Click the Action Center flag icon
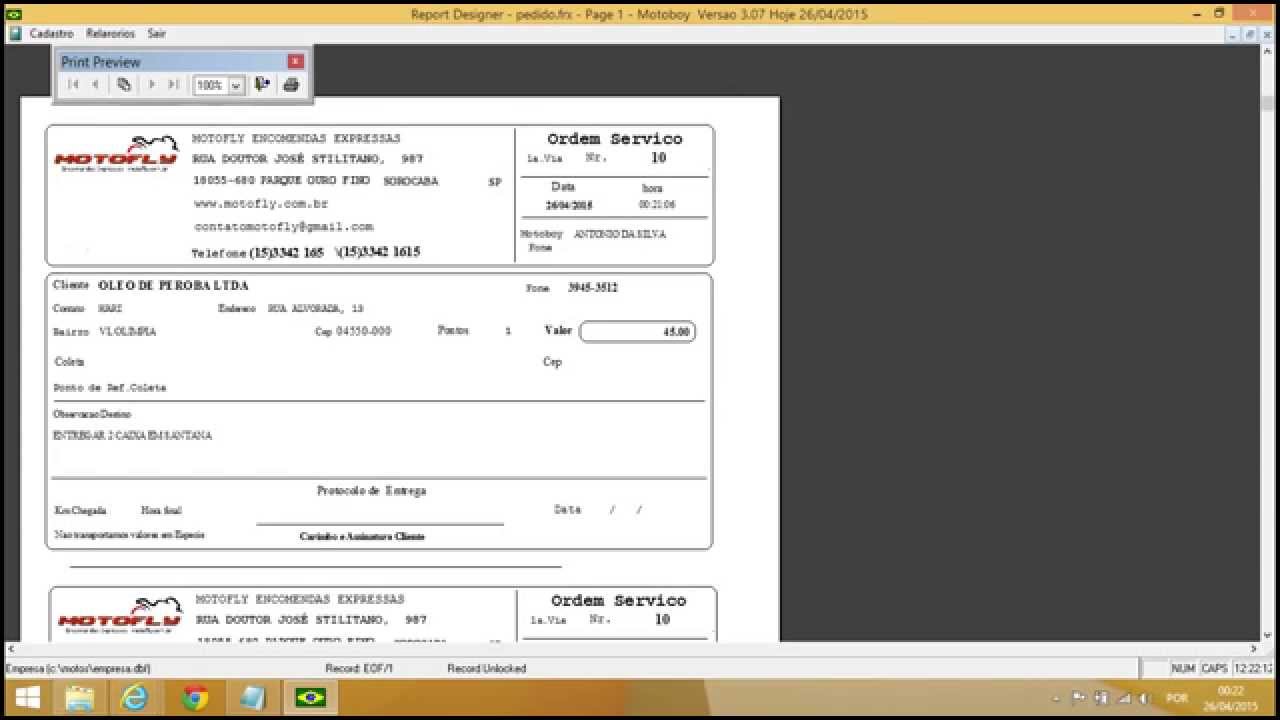The image size is (1280, 720). pyautogui.click(x=1079, y=698)
